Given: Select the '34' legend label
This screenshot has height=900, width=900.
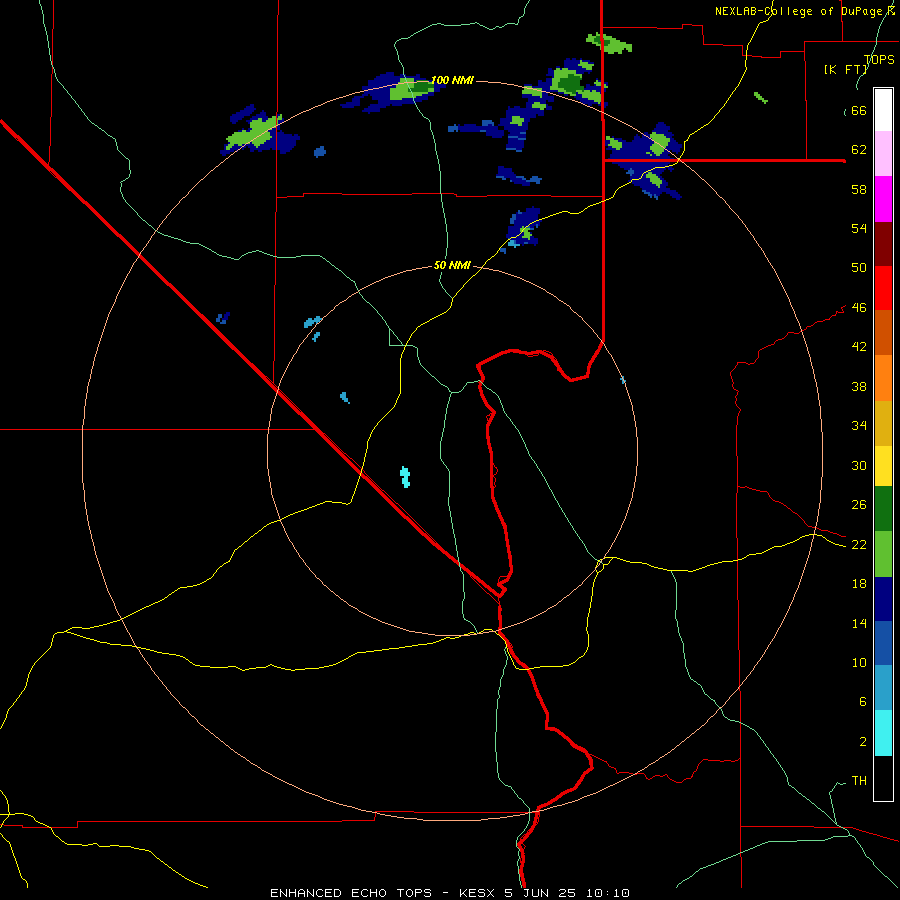Looking at the screenshot, I should (859, 425).
